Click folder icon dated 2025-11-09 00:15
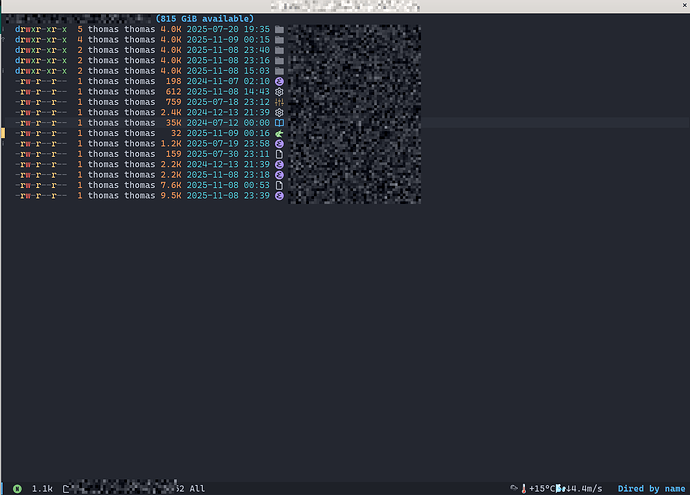This screenshot has width=690, height=495. [279, 40]
